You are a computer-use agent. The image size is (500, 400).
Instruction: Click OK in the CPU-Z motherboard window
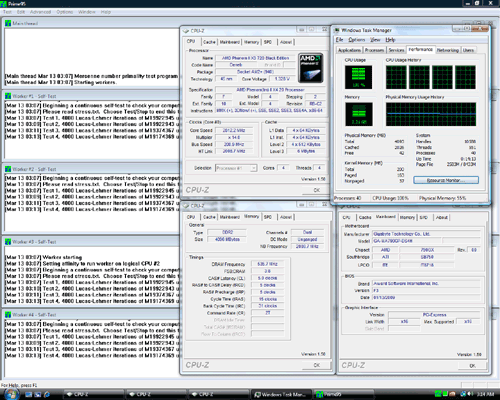coord(472,366)
